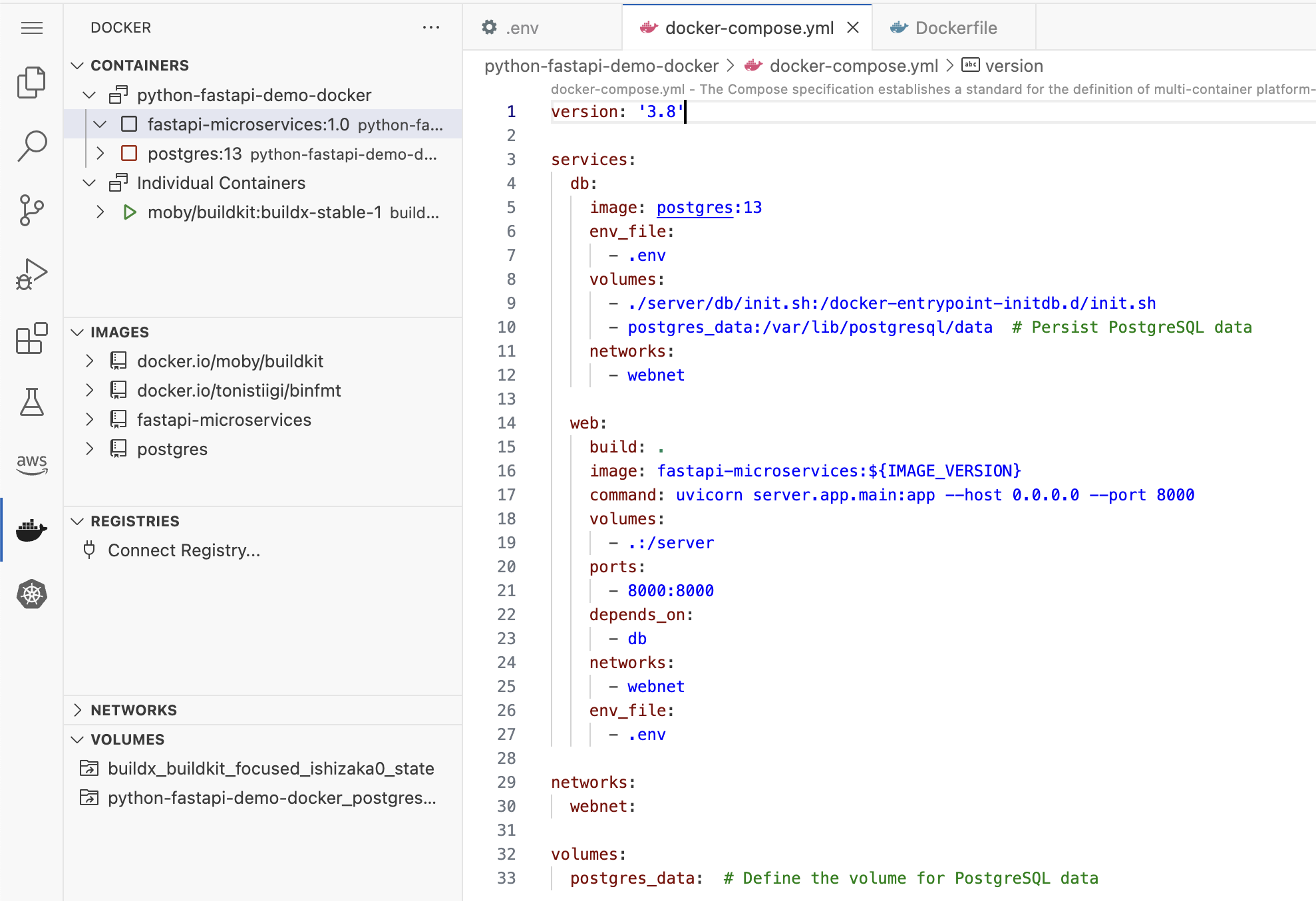
Task: Select the postgres:13 container row
Action: pos(263,154)
